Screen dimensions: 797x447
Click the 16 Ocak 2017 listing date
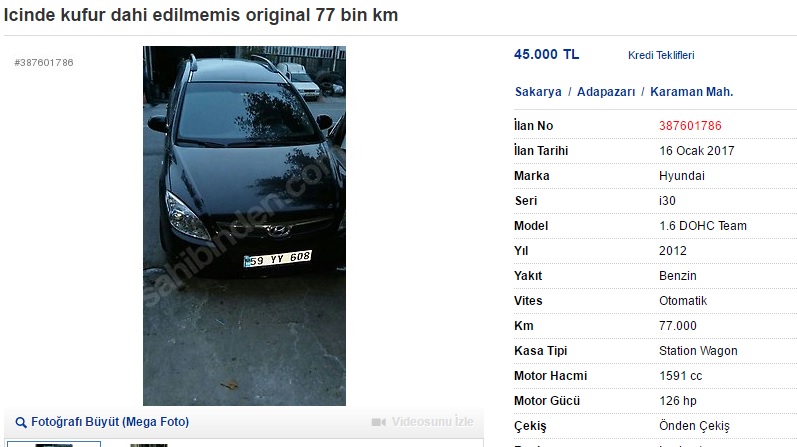pyautogui.click(x=696, y=151)
